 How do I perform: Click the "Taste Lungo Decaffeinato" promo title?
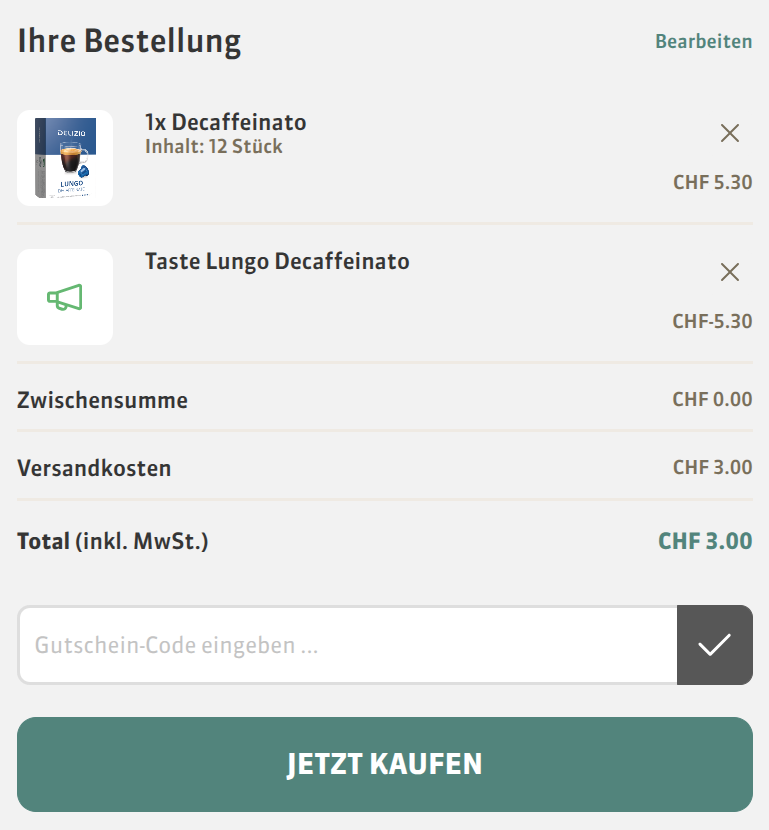pyautogui.click(x=277, y=261)
